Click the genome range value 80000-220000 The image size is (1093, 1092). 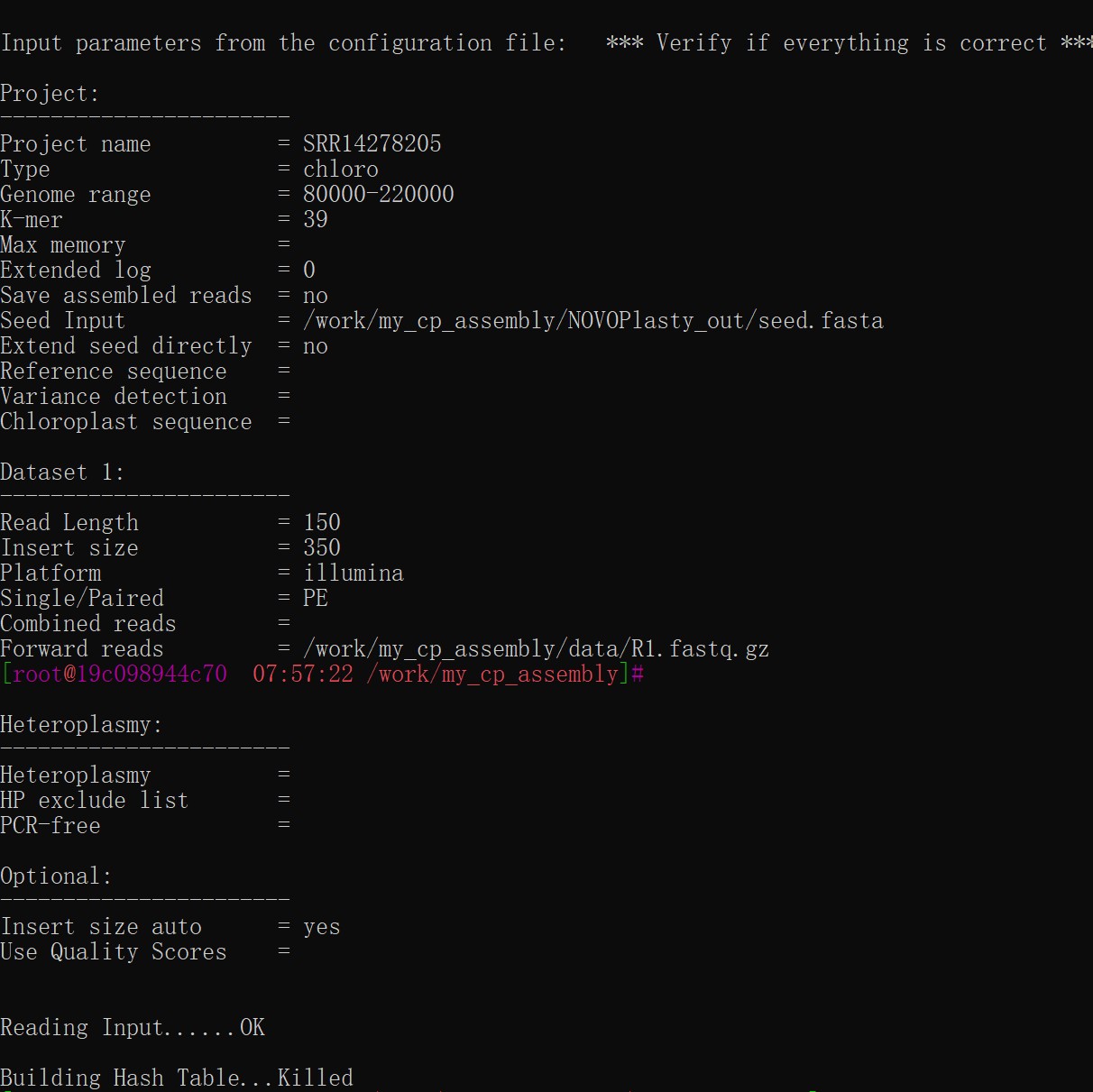point(378,195)
